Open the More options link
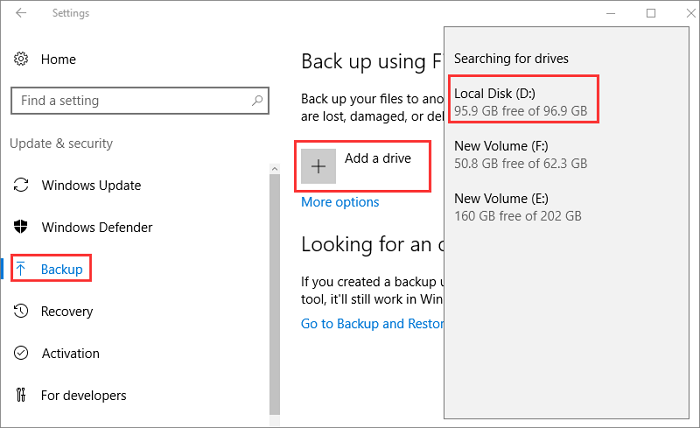The image size is (700, 428). [x=340, y=202]
